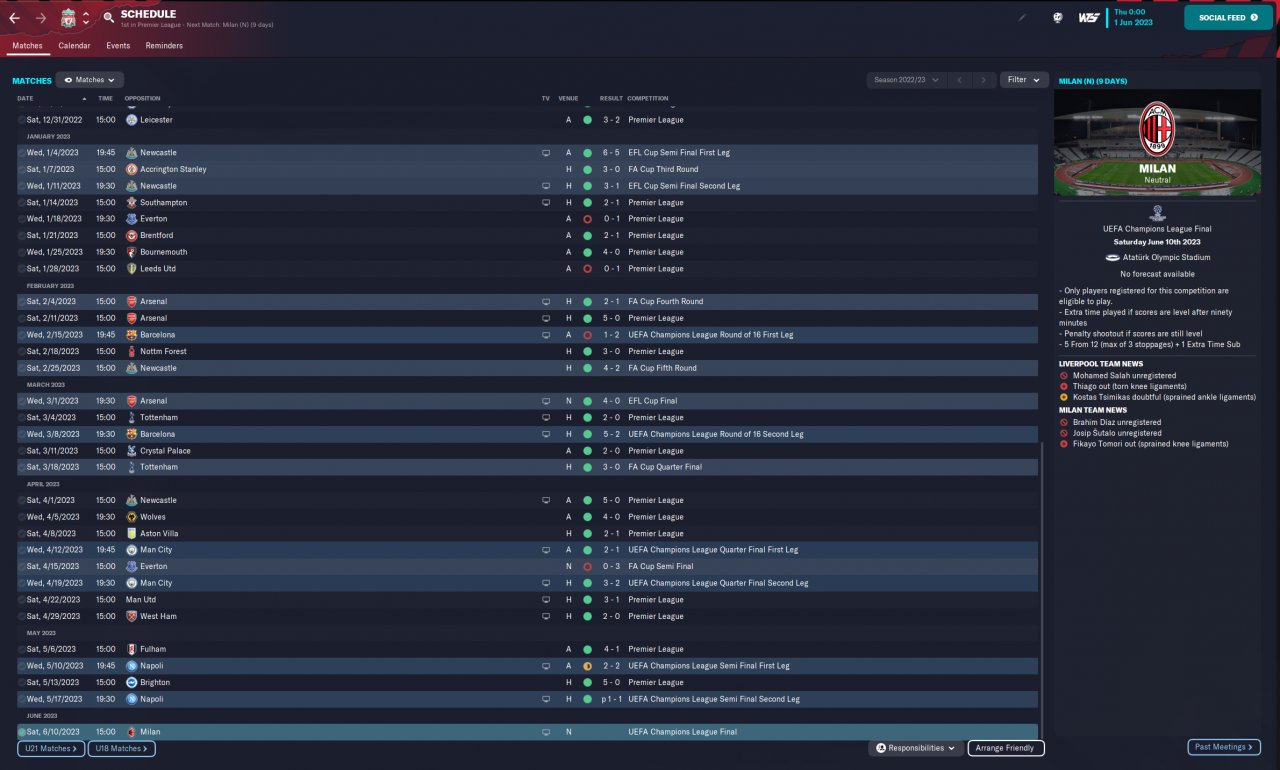Viewport: 1280px width, 770px height.
Task: Click Brahim Díaz unregistered news item
Action: tap(1116, 422)
